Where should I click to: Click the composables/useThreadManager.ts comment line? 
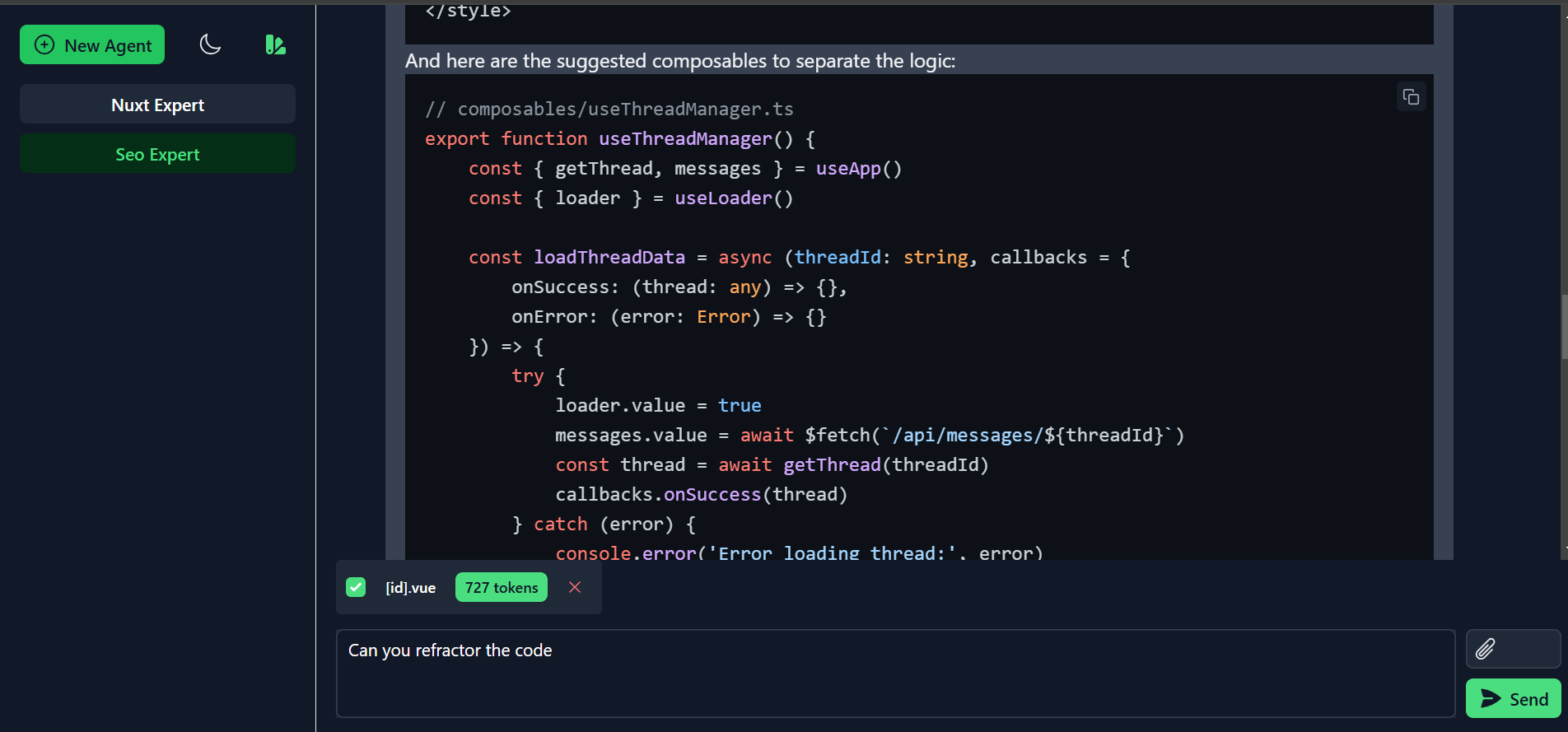pyautogui.click(x=609, y=110)
